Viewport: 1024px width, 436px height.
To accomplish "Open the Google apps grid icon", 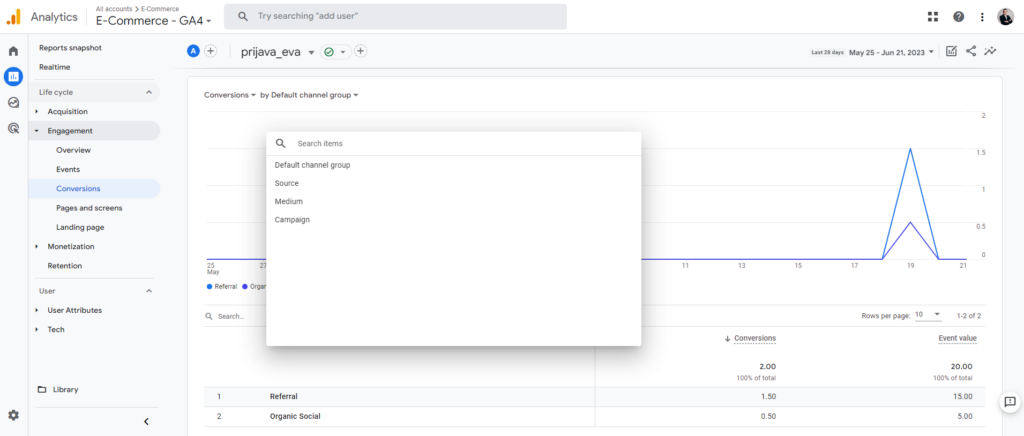I will (933, 17).
